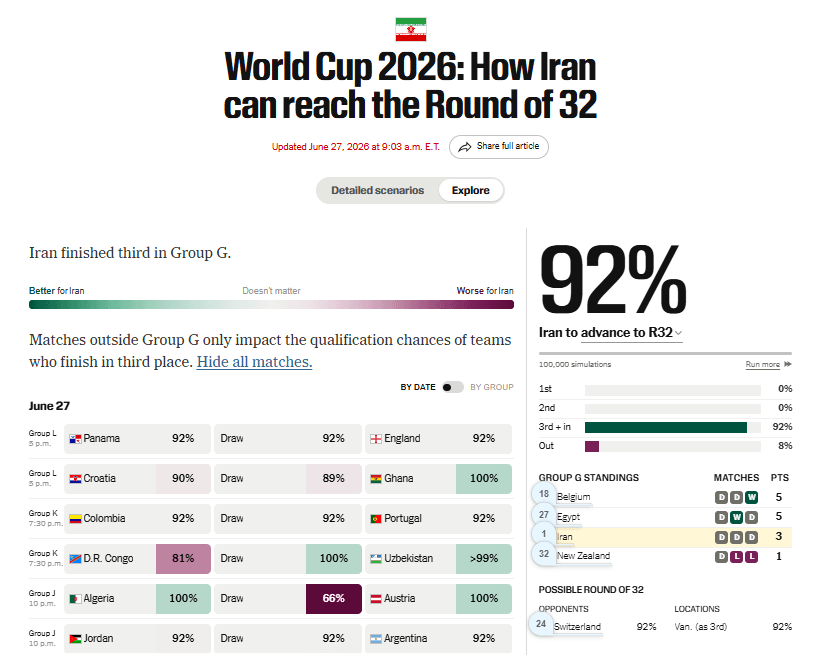Click the Panama flag icon

[x=75, y=439]
